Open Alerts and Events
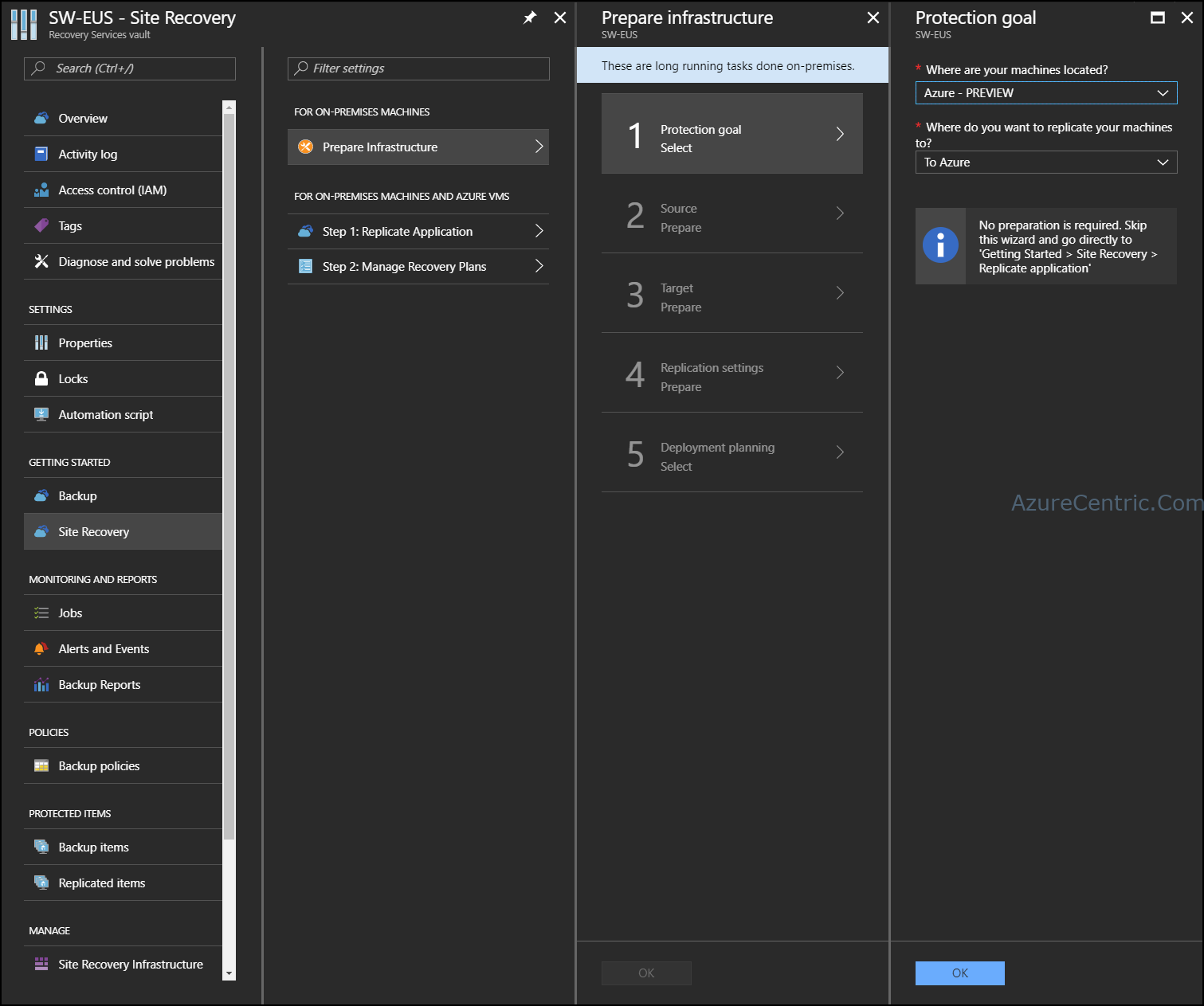 [123, 648]
